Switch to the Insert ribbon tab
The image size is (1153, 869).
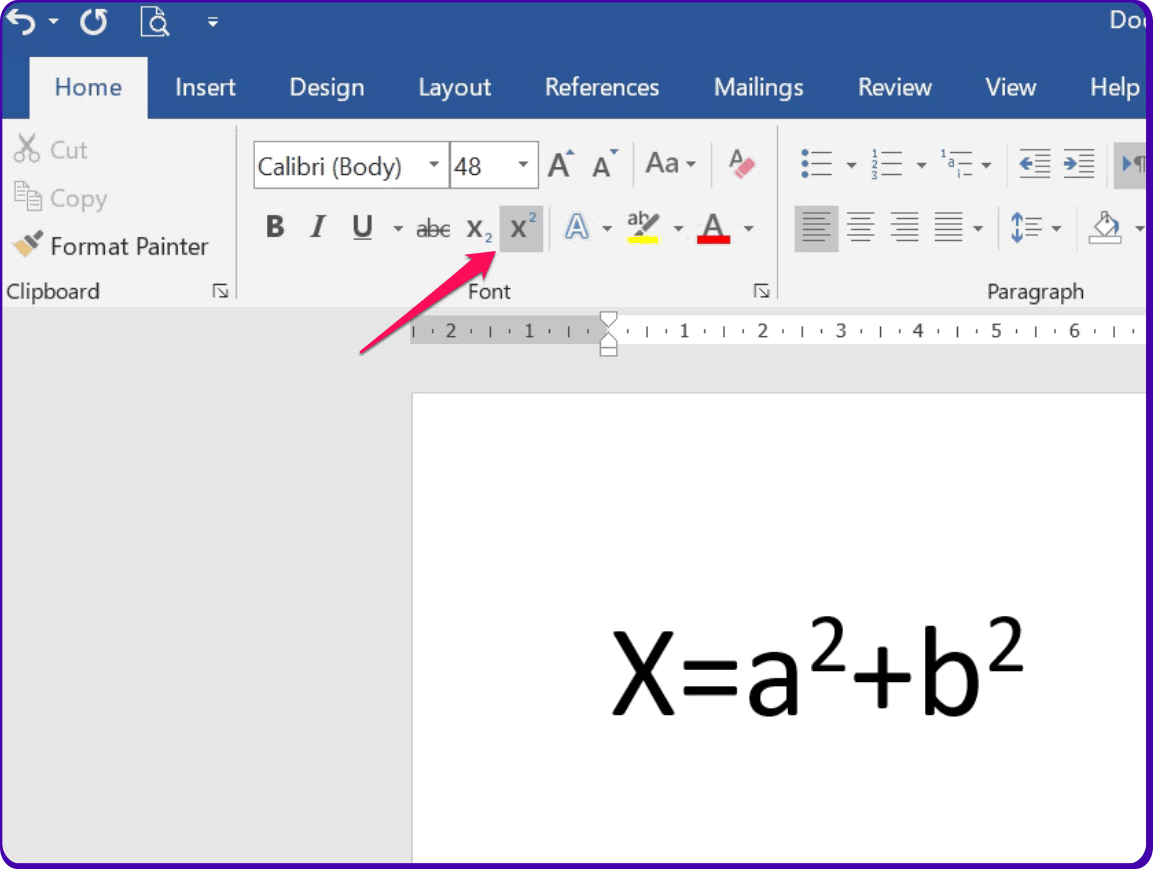[204, 87]
